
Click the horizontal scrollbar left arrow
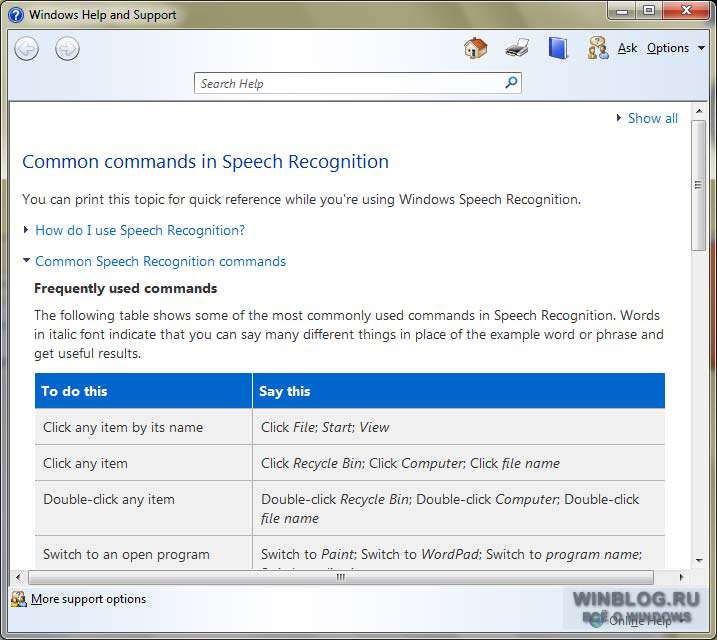coord(18,577)
